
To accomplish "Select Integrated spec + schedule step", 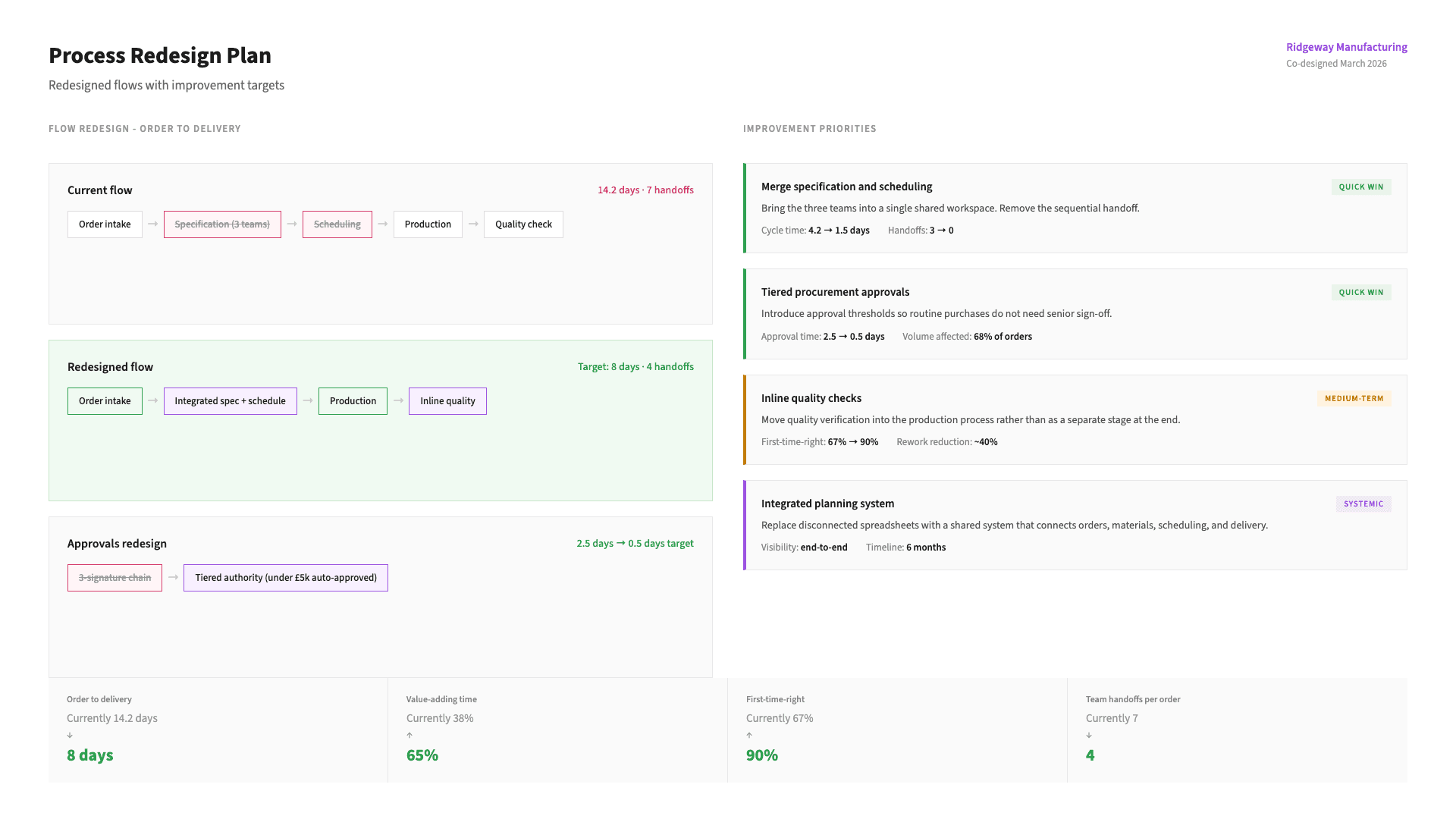I will click(x=230, y=401).
